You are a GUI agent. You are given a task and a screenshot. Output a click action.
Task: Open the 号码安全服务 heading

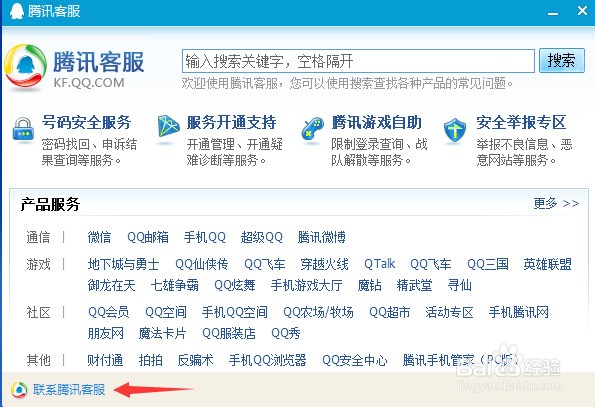[x=87, y=123]
